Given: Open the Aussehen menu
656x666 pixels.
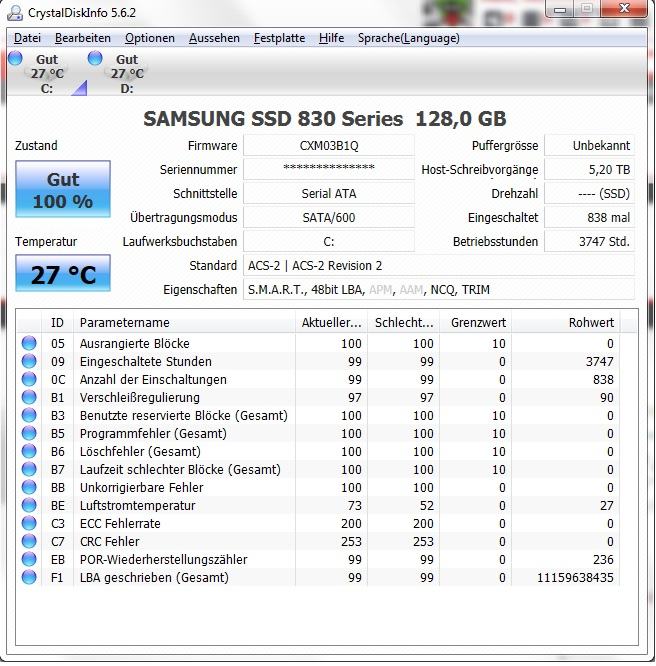Looking at the screenshot, I should tap(214, 38).
